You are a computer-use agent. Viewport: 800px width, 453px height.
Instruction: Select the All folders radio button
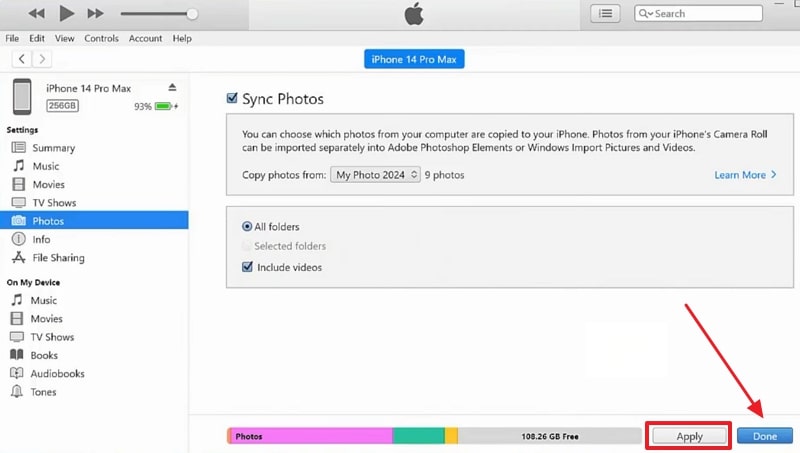pos(247,226)
